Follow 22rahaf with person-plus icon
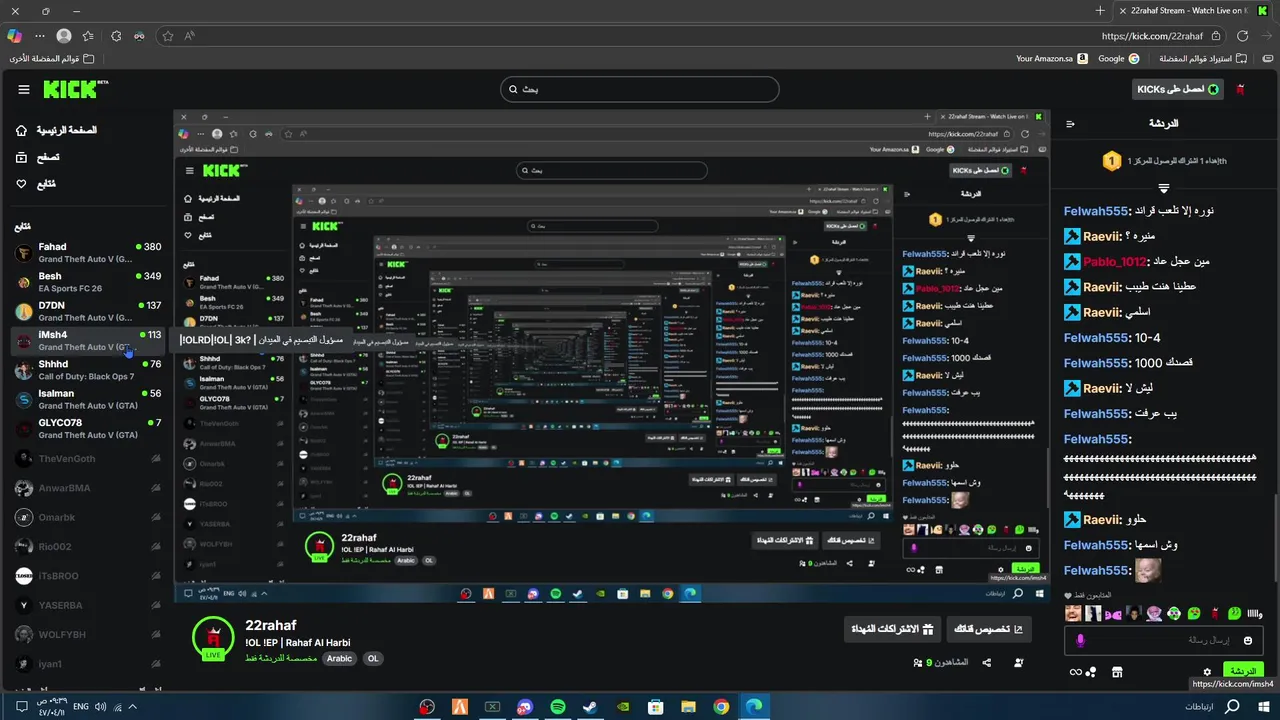The image size is (1280, 720). (1019, 662)
